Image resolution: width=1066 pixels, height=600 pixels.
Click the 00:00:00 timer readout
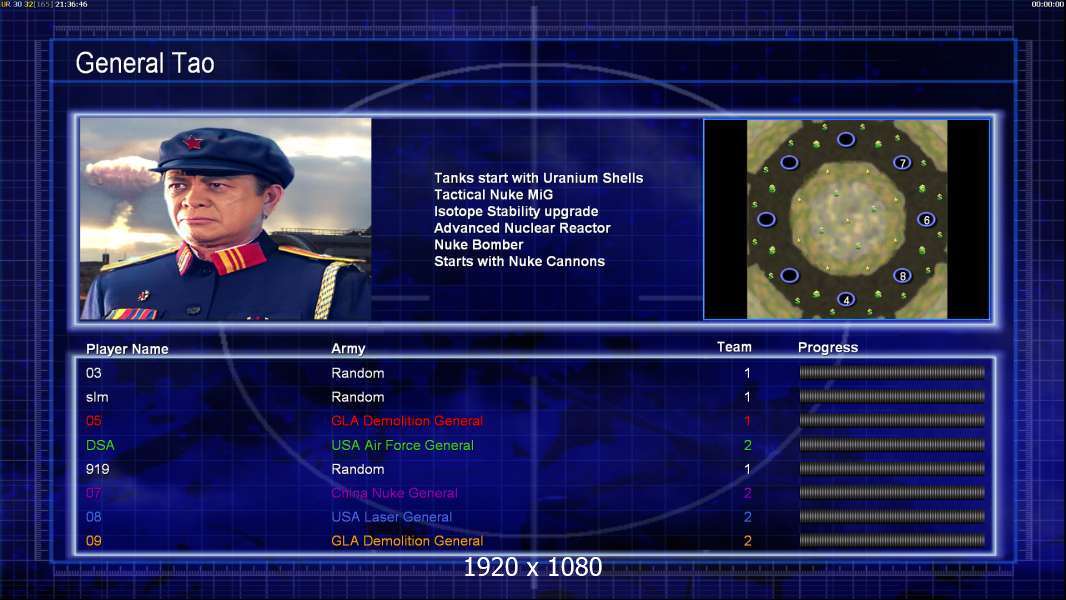coord(1048,4)
